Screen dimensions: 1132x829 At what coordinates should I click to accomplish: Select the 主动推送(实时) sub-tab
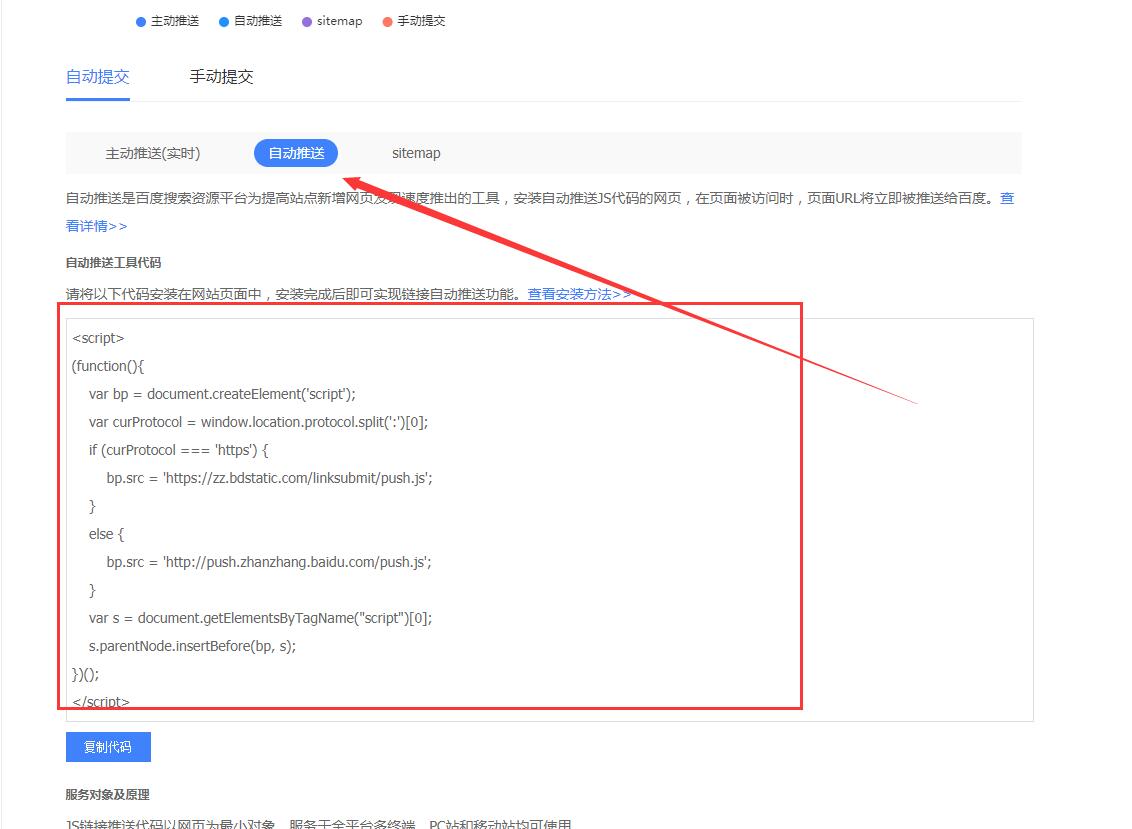click(153, 153)
